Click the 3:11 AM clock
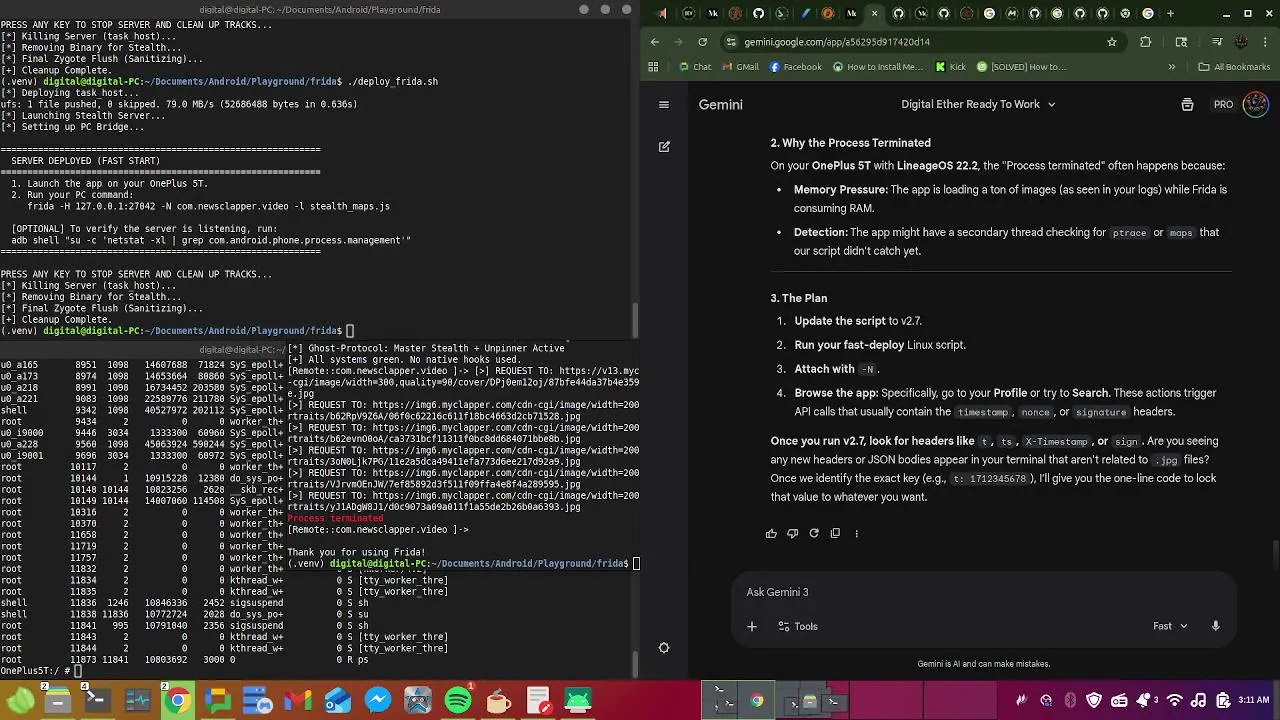Viewport: 1280px width, 720px height. pyautogui.click(x=1254, y=701)
